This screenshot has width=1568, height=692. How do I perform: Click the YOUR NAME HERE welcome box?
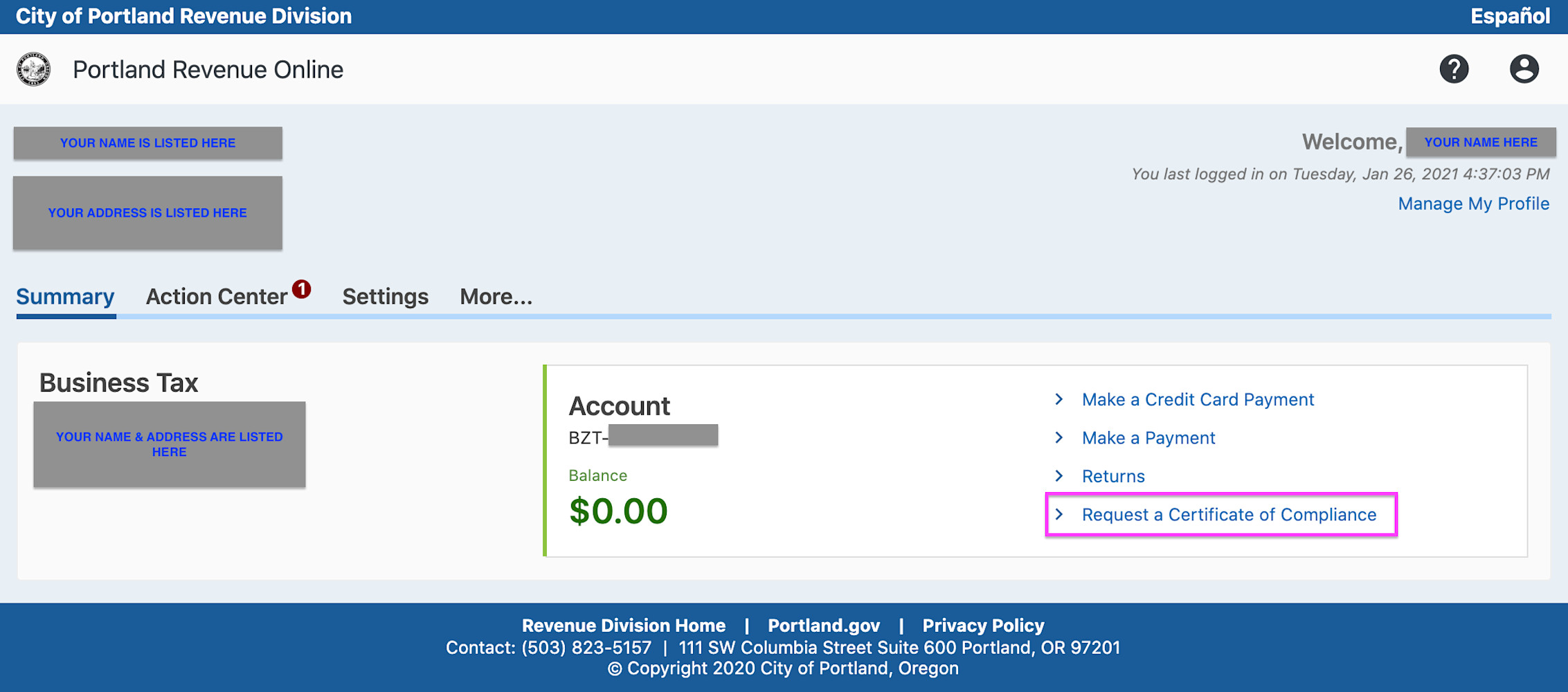[1481, 142]
